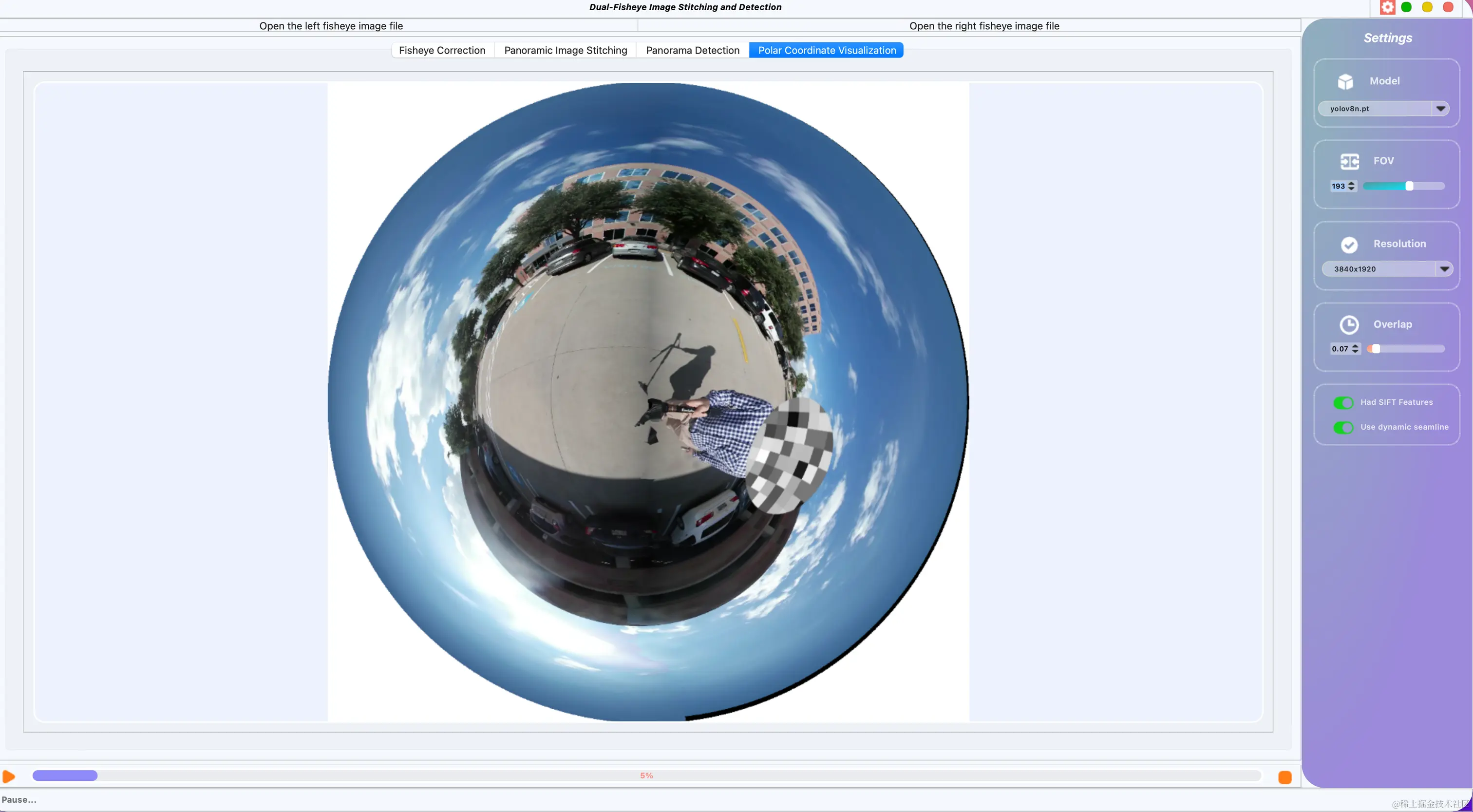Open the left fisheye image file

pyautogui.click(x=331, y=26)
